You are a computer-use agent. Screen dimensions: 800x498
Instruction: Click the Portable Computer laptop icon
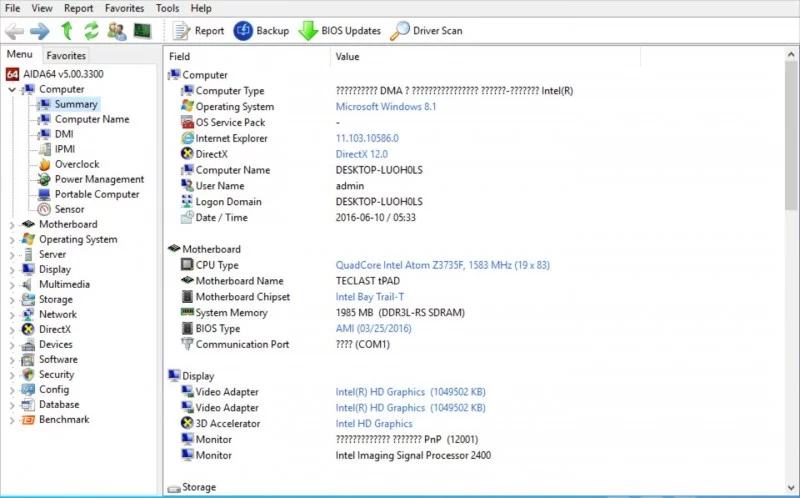tap(45, 194)
